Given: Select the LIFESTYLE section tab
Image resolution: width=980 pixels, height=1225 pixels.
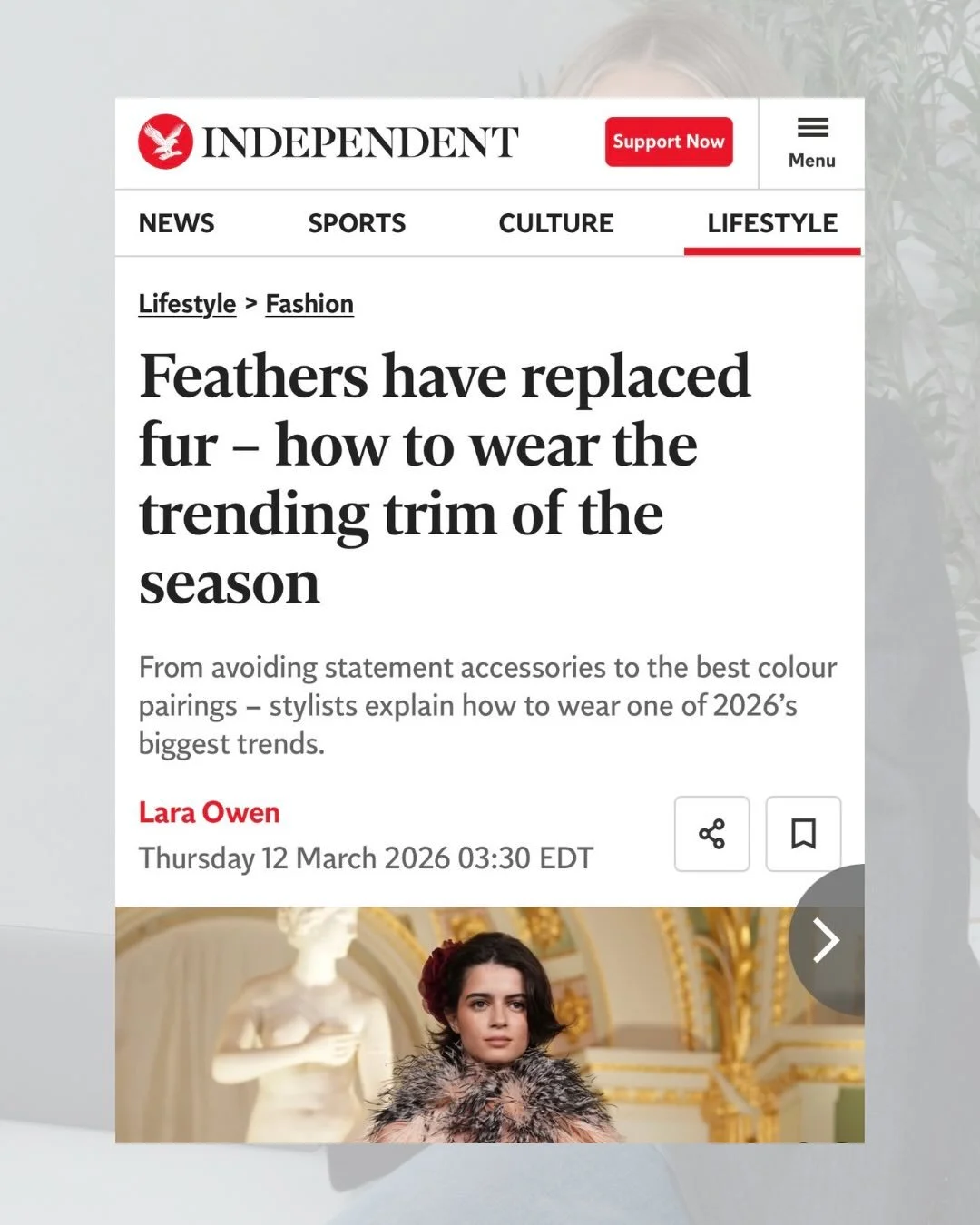Looking at the screenshot, I should 772,223.
